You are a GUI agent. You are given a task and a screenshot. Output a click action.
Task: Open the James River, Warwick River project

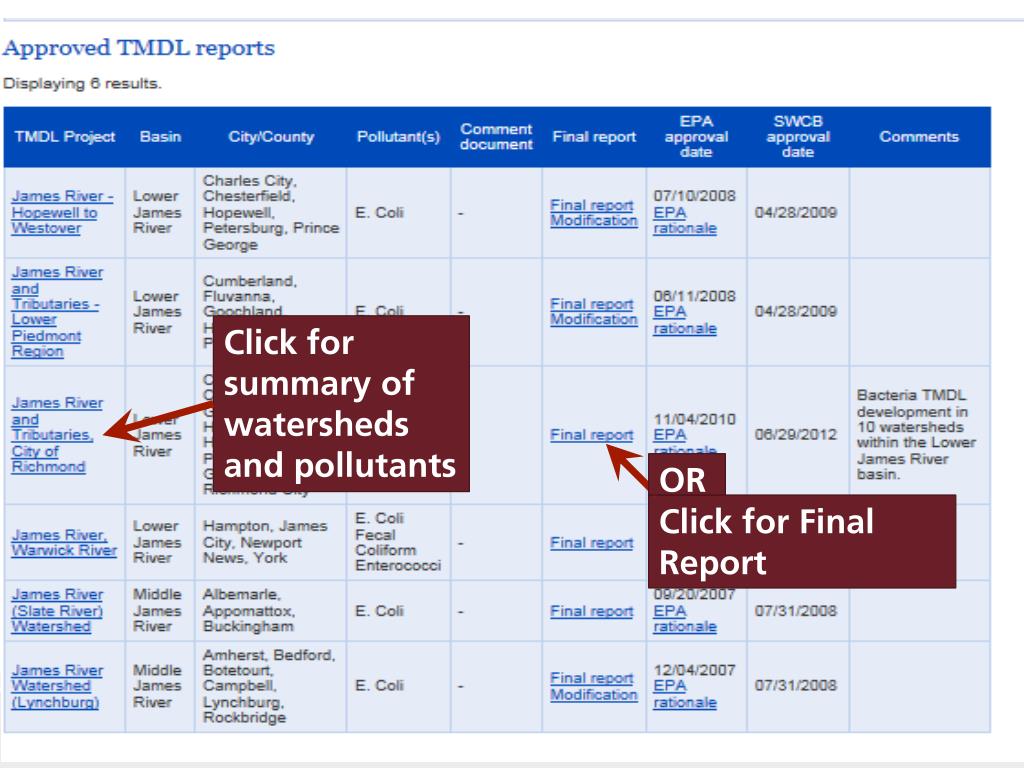pos(64,542)
